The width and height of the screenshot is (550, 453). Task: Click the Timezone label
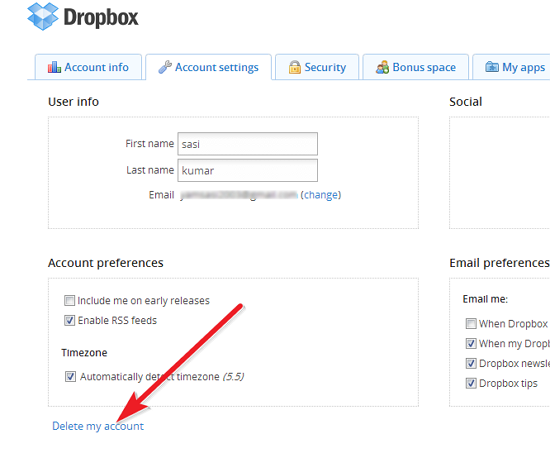click(x=84, y=353)
